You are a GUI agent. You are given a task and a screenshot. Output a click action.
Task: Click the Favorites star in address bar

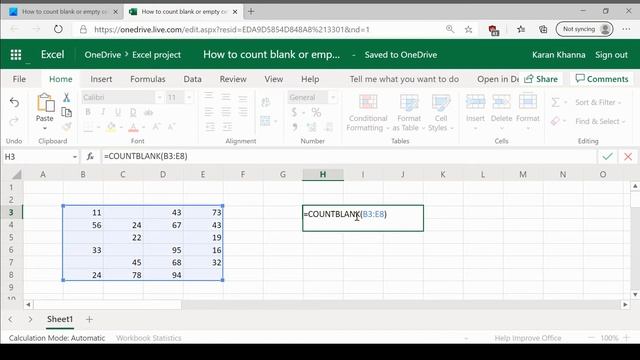pyautogui.click(x=469, y=29)
